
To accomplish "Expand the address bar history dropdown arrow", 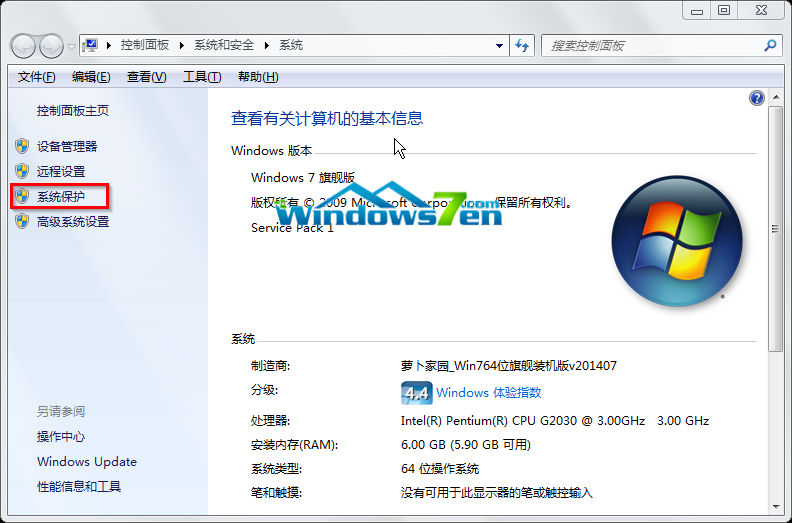I will [500, 46].
